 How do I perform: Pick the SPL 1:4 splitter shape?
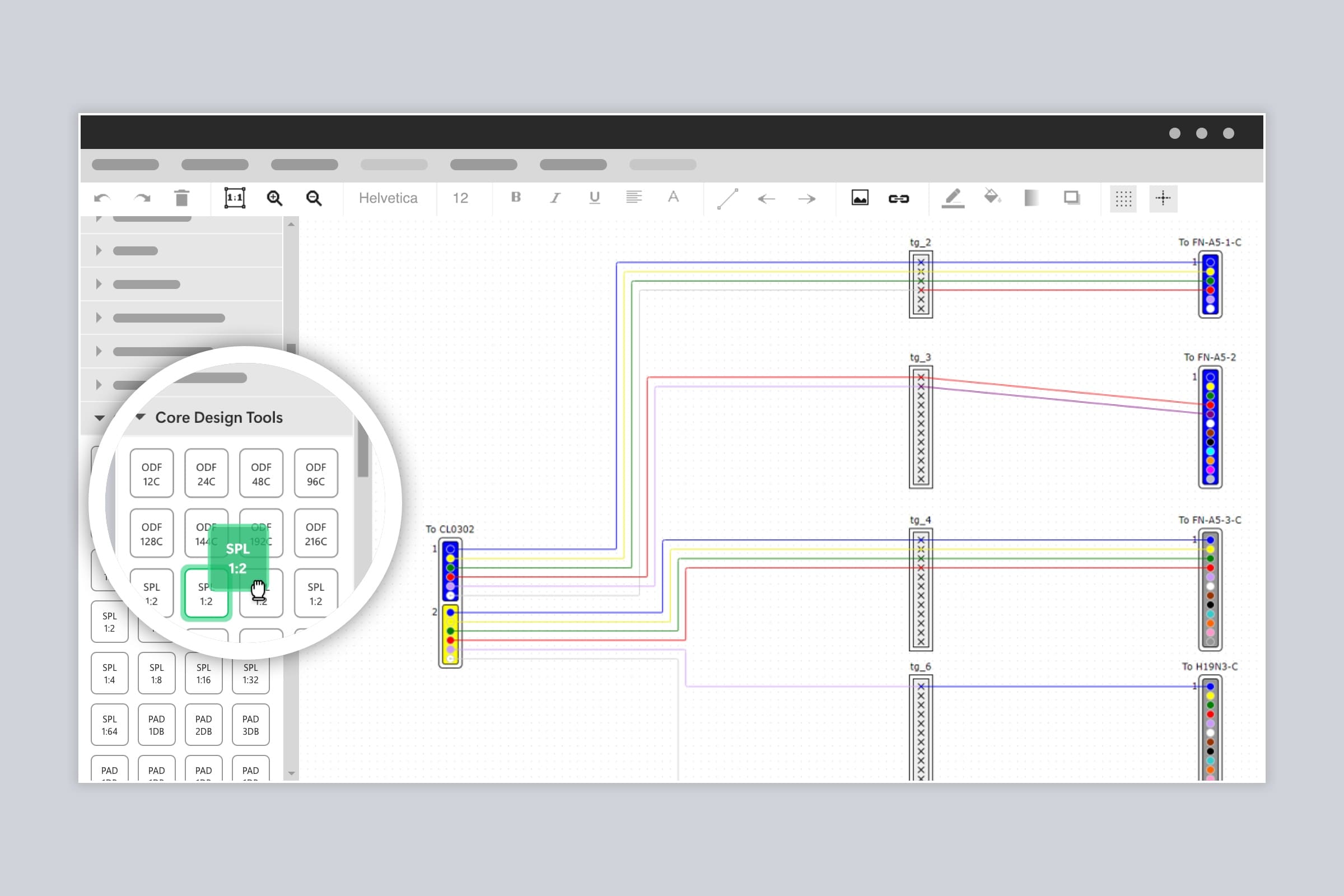pyautogui.click(x=110, y=673)
